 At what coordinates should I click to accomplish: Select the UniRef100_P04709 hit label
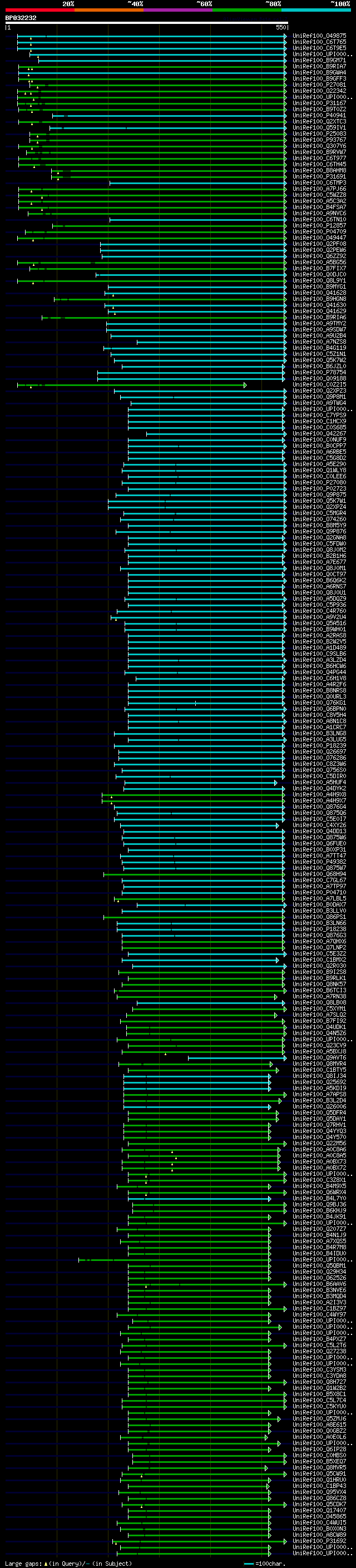319,232
